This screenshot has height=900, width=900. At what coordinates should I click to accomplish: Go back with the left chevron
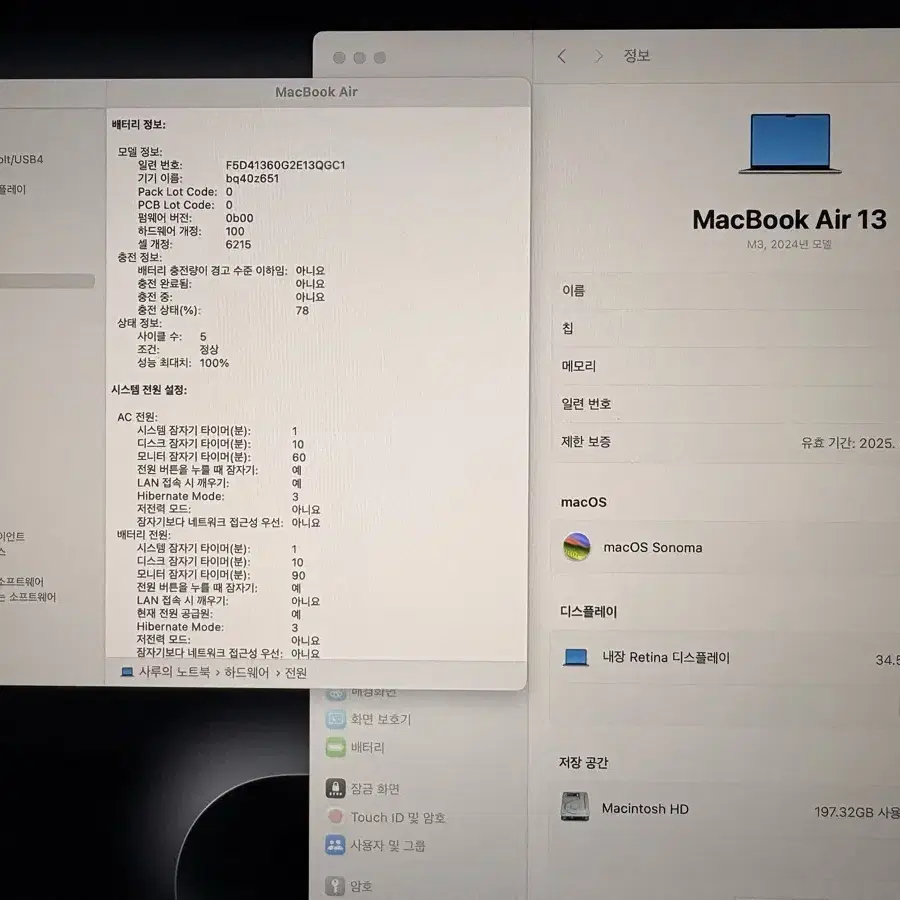point(562,56)
